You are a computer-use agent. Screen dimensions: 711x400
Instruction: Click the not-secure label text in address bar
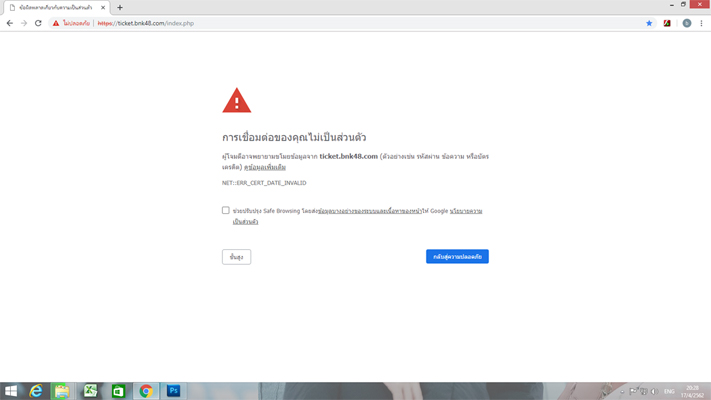[76, 23]
